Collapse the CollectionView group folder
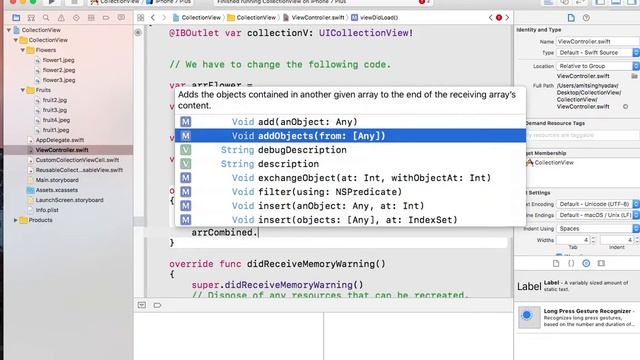The height and width of the screenshot is (360, 640). tap(16, 40)
